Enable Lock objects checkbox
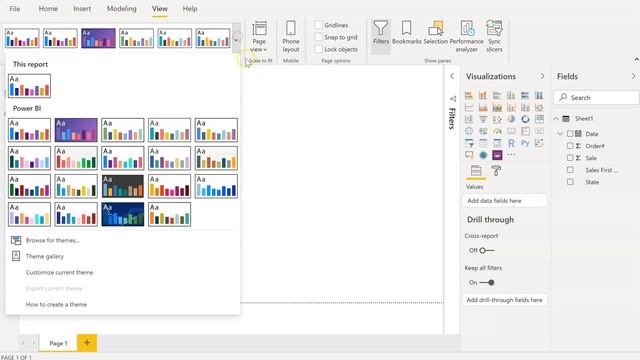 tap(318, 49)
